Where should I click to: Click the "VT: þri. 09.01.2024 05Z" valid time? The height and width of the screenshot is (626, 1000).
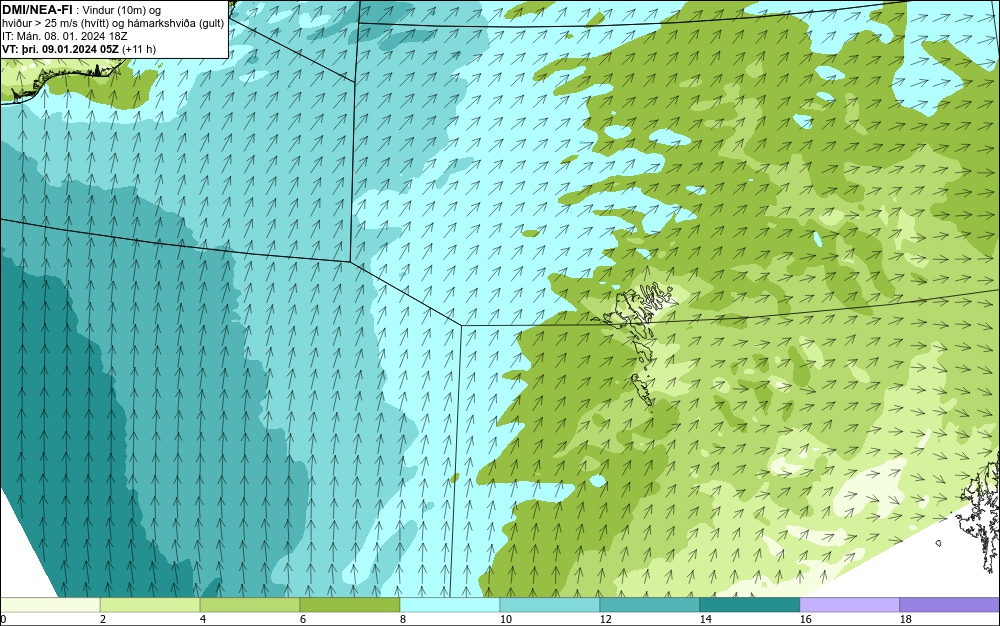[61, 49]
